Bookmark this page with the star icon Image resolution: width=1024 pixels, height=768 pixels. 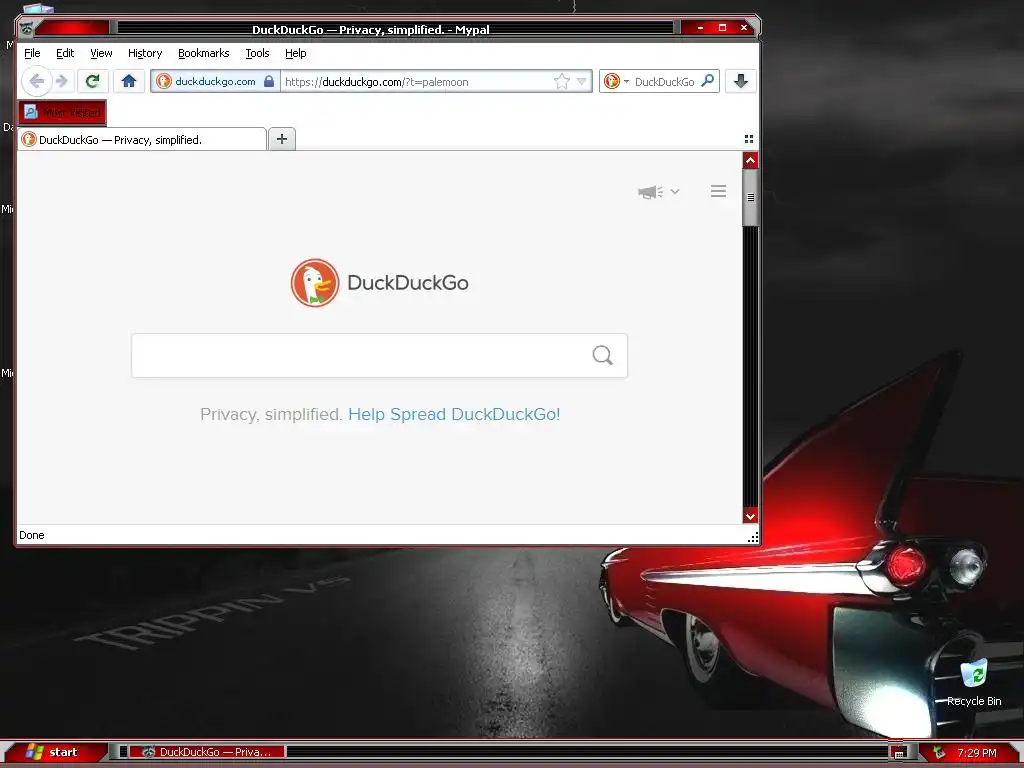(x=561, y=82)
